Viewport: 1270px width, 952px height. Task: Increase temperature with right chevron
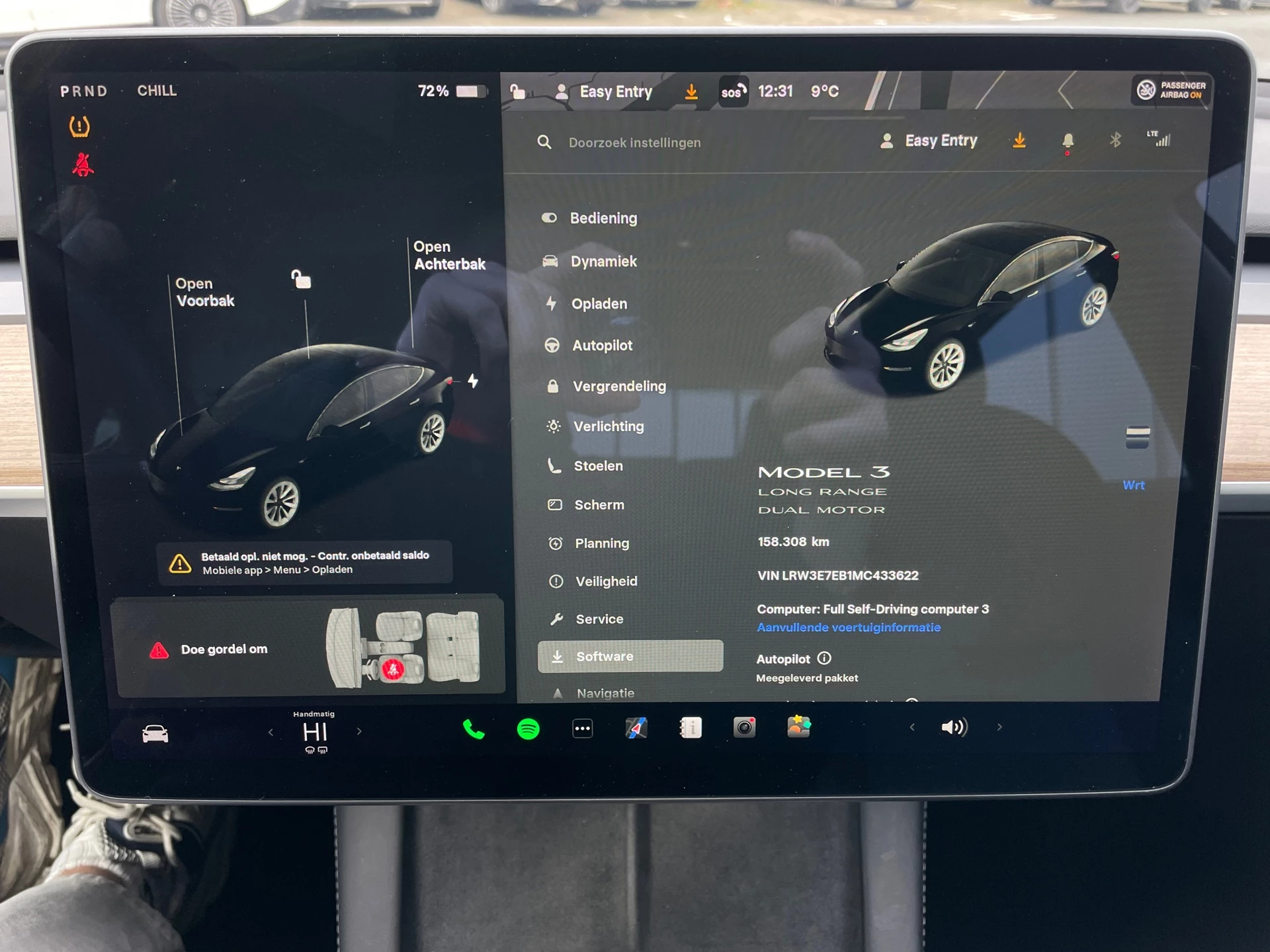[x=359, y=731]
